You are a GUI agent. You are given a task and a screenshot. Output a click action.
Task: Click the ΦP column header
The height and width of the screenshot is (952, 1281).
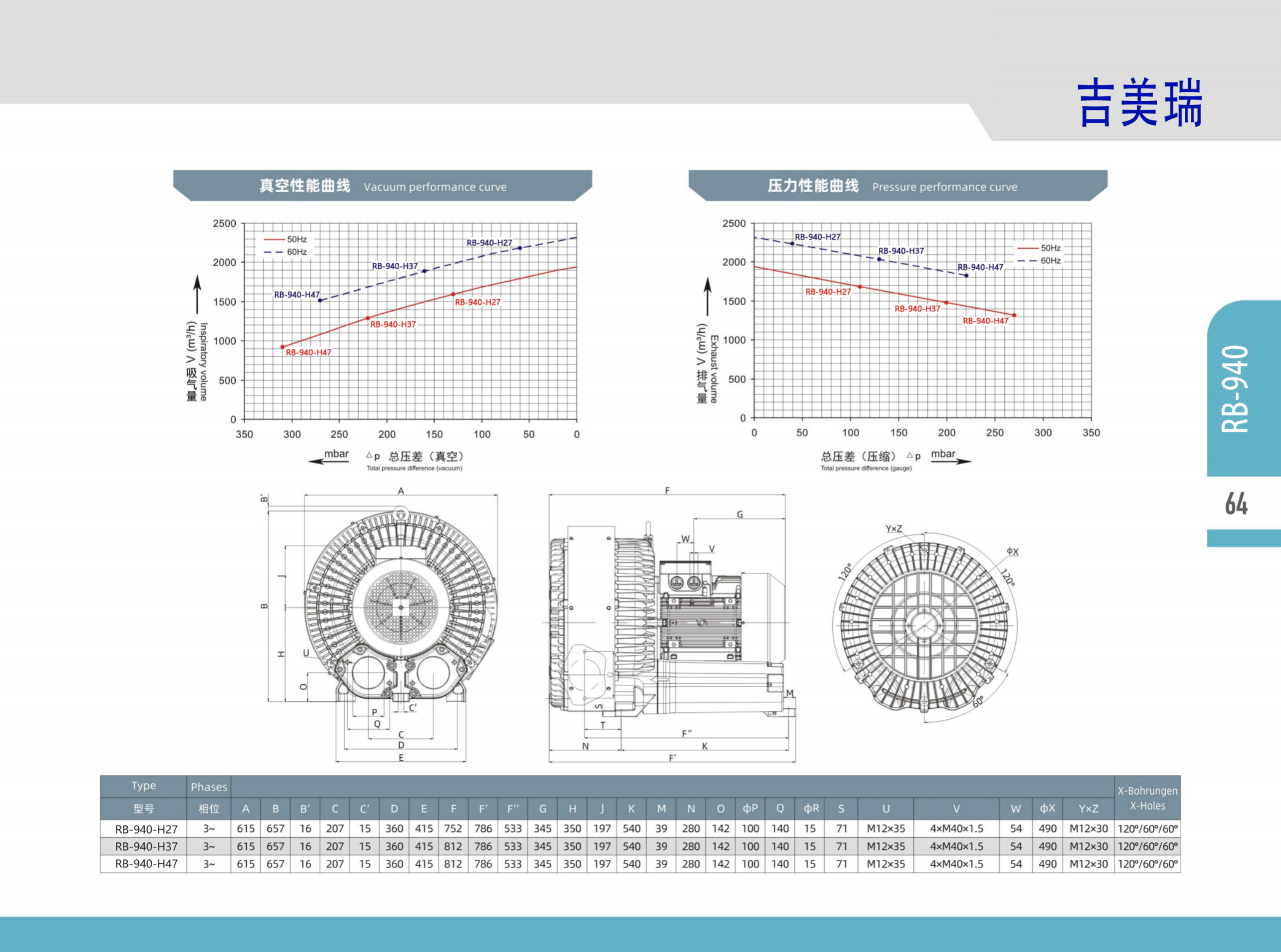[x=750, y=809]
